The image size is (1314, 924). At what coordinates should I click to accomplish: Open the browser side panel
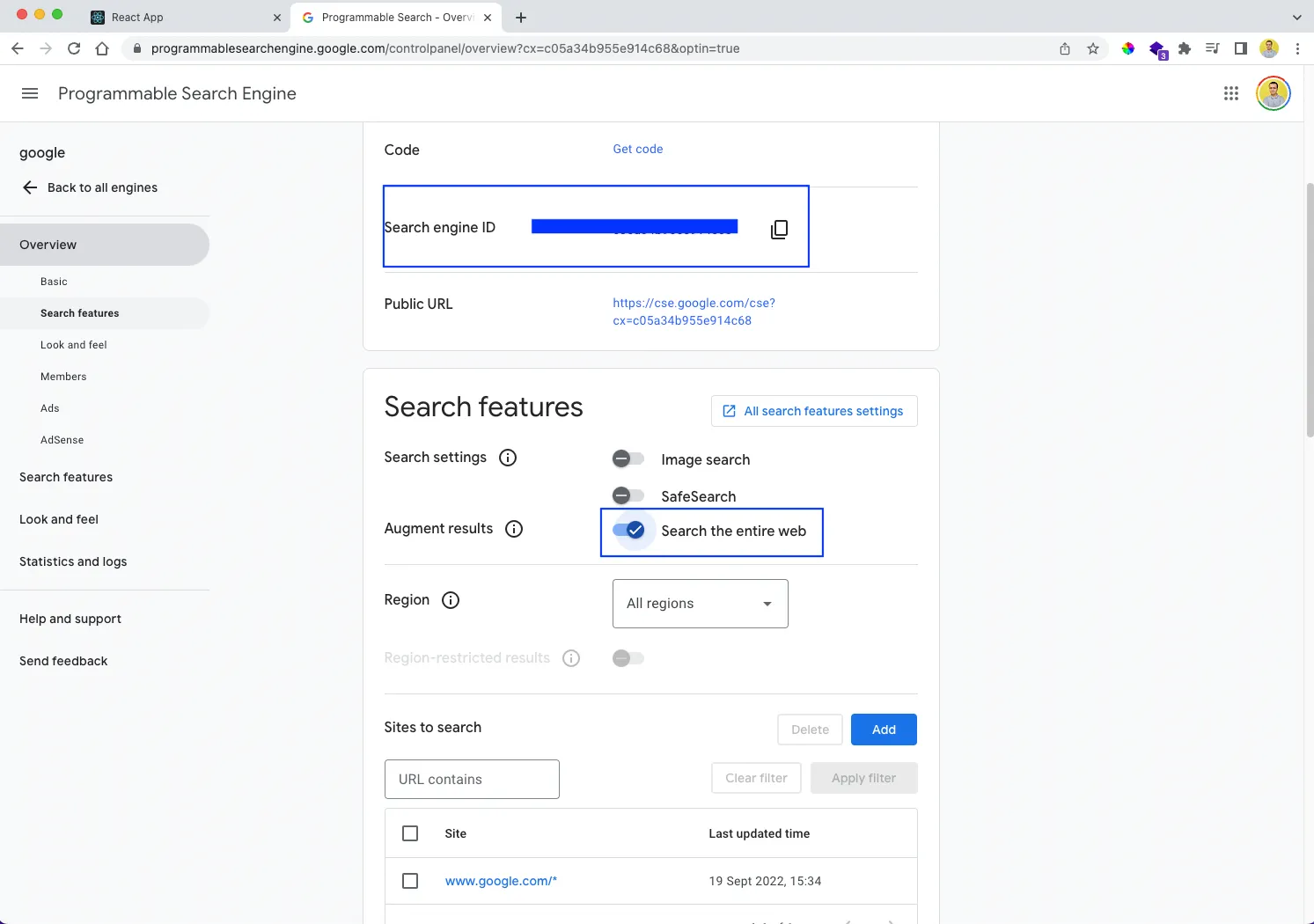(x=1241, y=48)
